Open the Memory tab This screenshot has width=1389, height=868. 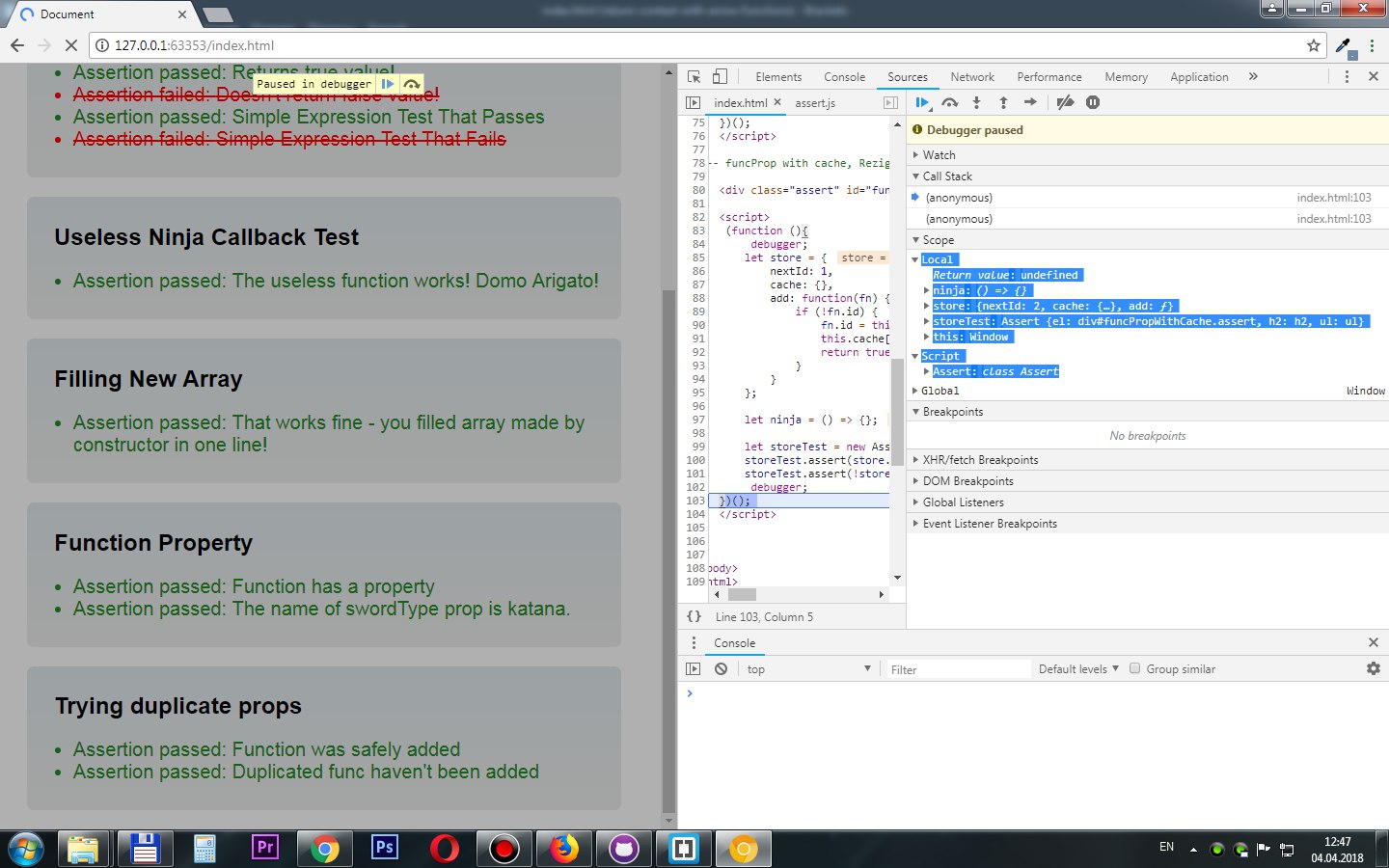click(x=1127, y=77)
